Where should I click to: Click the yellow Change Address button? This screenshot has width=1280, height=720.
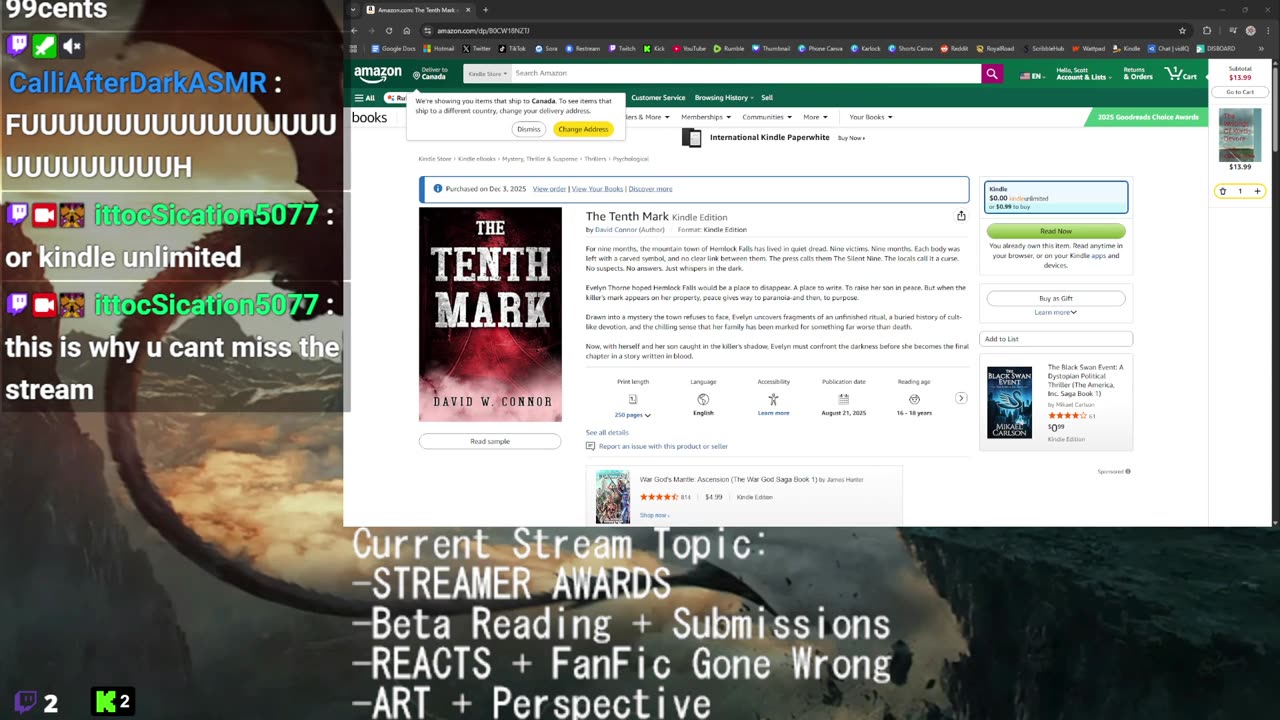tap(583, 129)
